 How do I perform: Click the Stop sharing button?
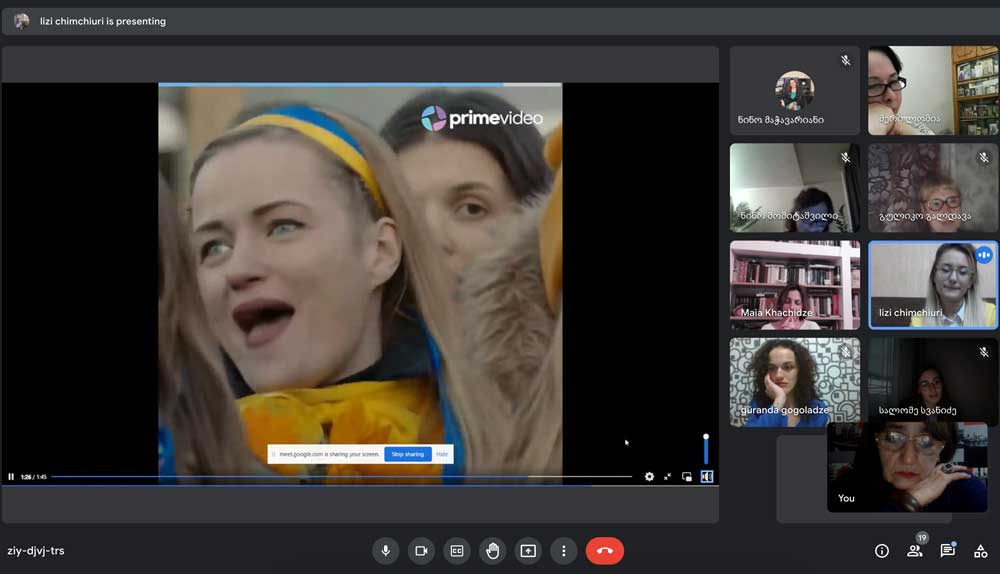tap(407, 454)
